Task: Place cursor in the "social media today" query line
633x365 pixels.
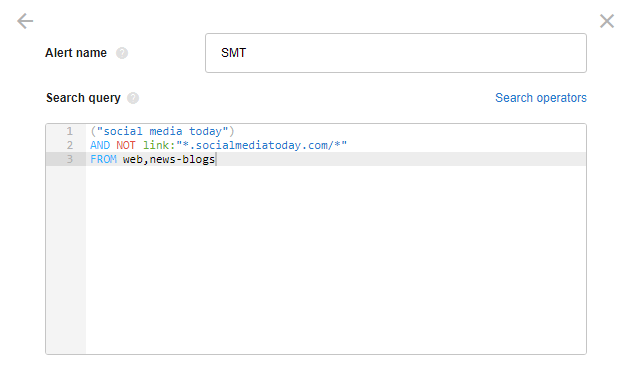Action: click(162, 131)
